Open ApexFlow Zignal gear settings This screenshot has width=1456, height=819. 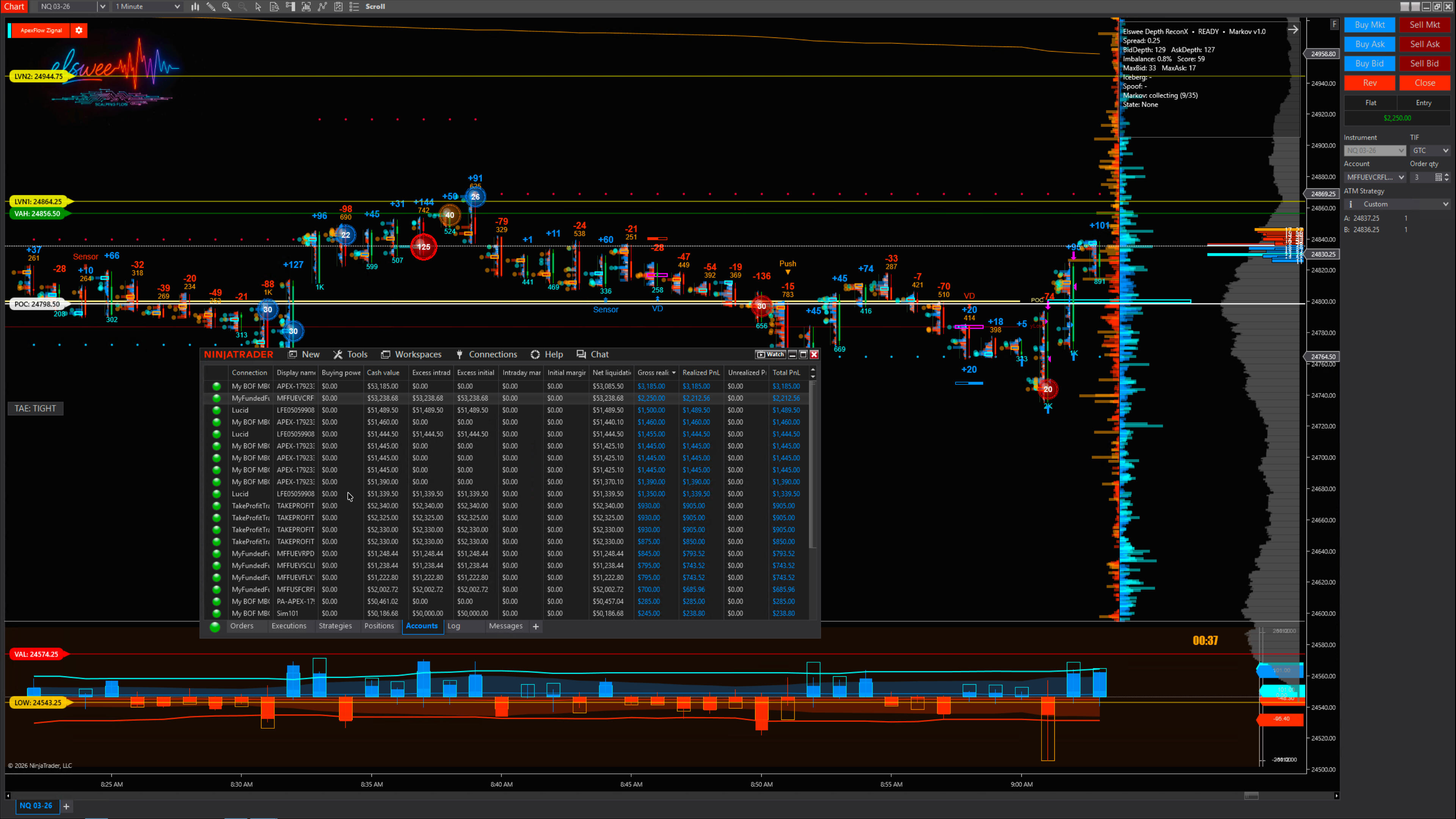coord(79,31)
